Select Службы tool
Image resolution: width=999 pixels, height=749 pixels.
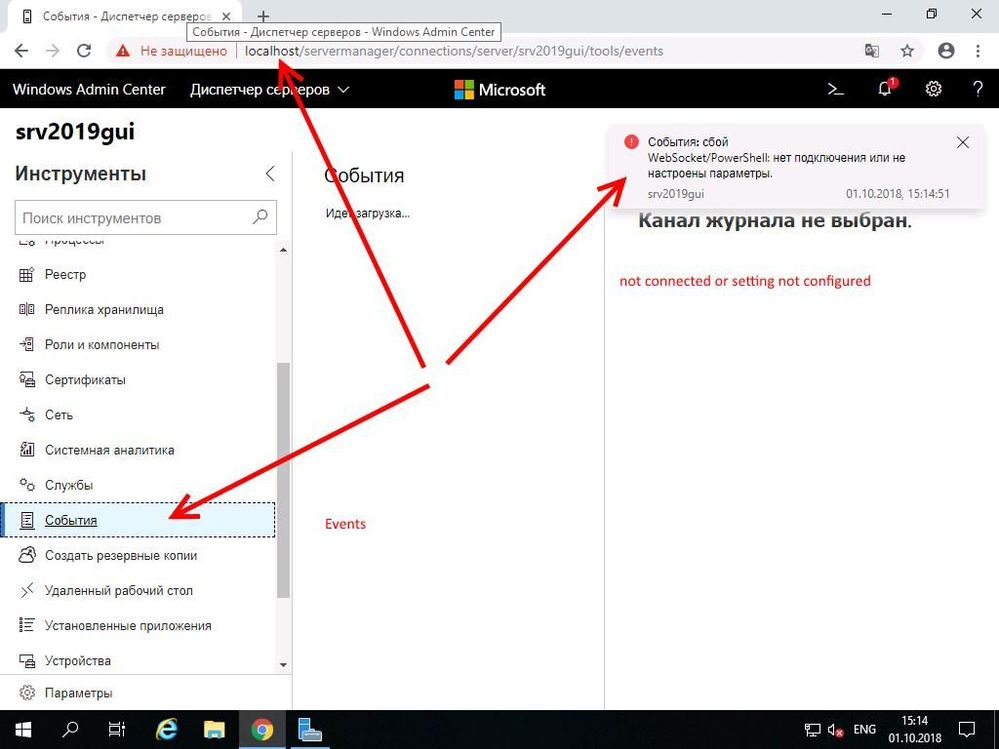click(x=138, y=485)
